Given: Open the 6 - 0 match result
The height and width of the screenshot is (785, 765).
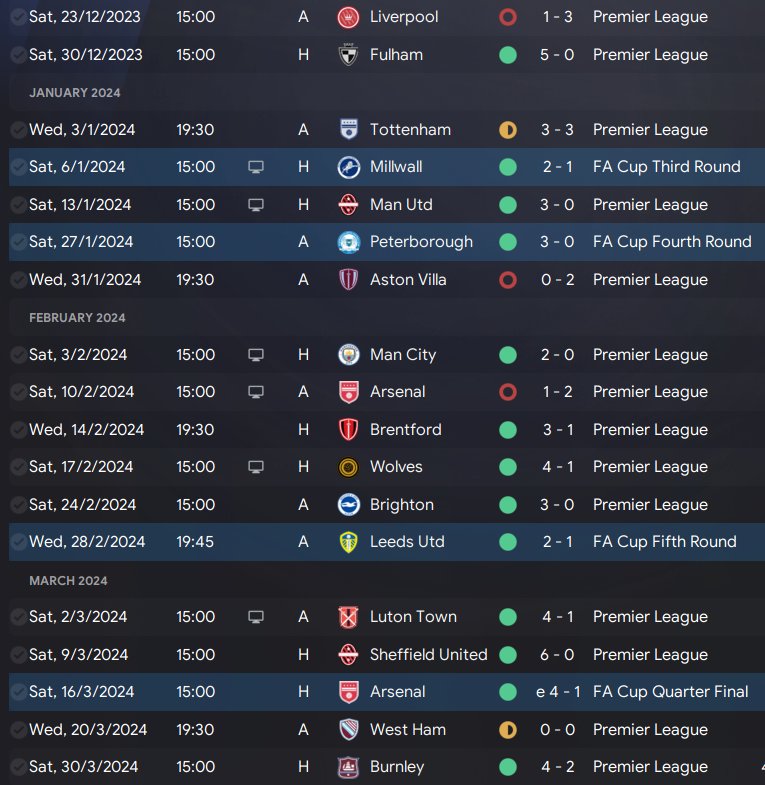Looking at the screenshot, I should coord(557,655).
